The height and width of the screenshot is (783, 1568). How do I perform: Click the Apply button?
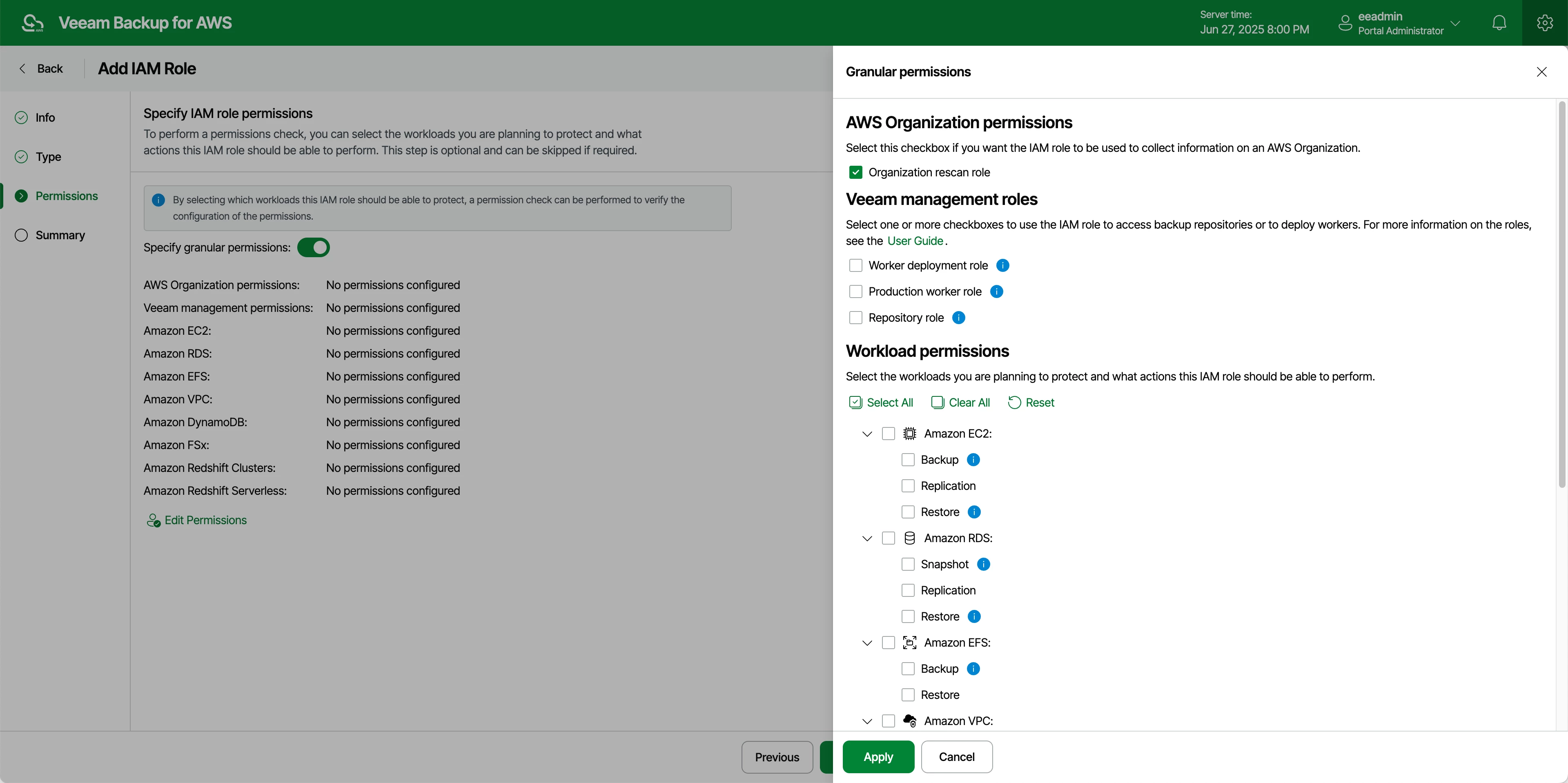point(878,757)
